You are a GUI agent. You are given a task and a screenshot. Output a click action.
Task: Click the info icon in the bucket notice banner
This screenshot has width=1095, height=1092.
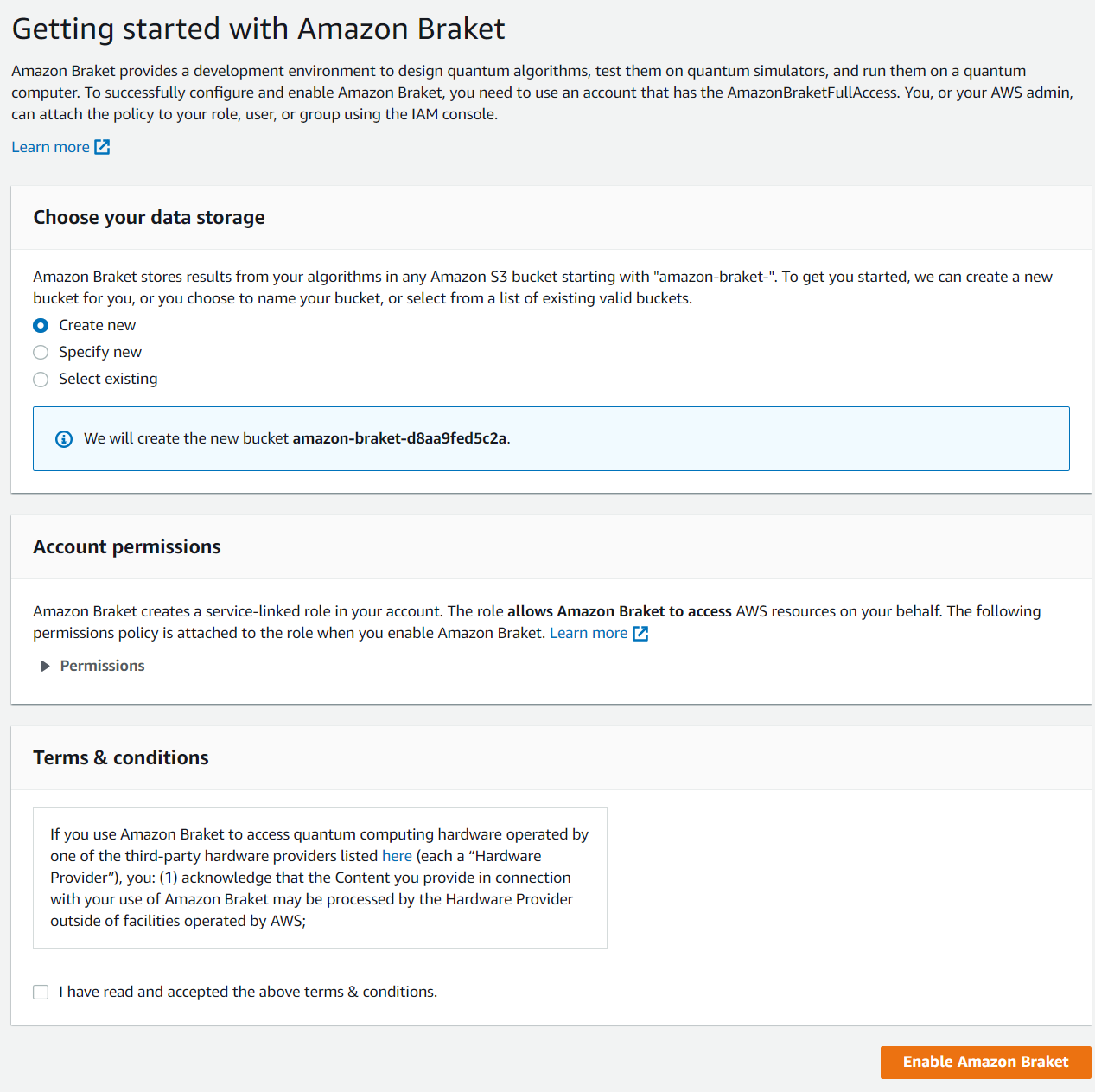point(64,438)
